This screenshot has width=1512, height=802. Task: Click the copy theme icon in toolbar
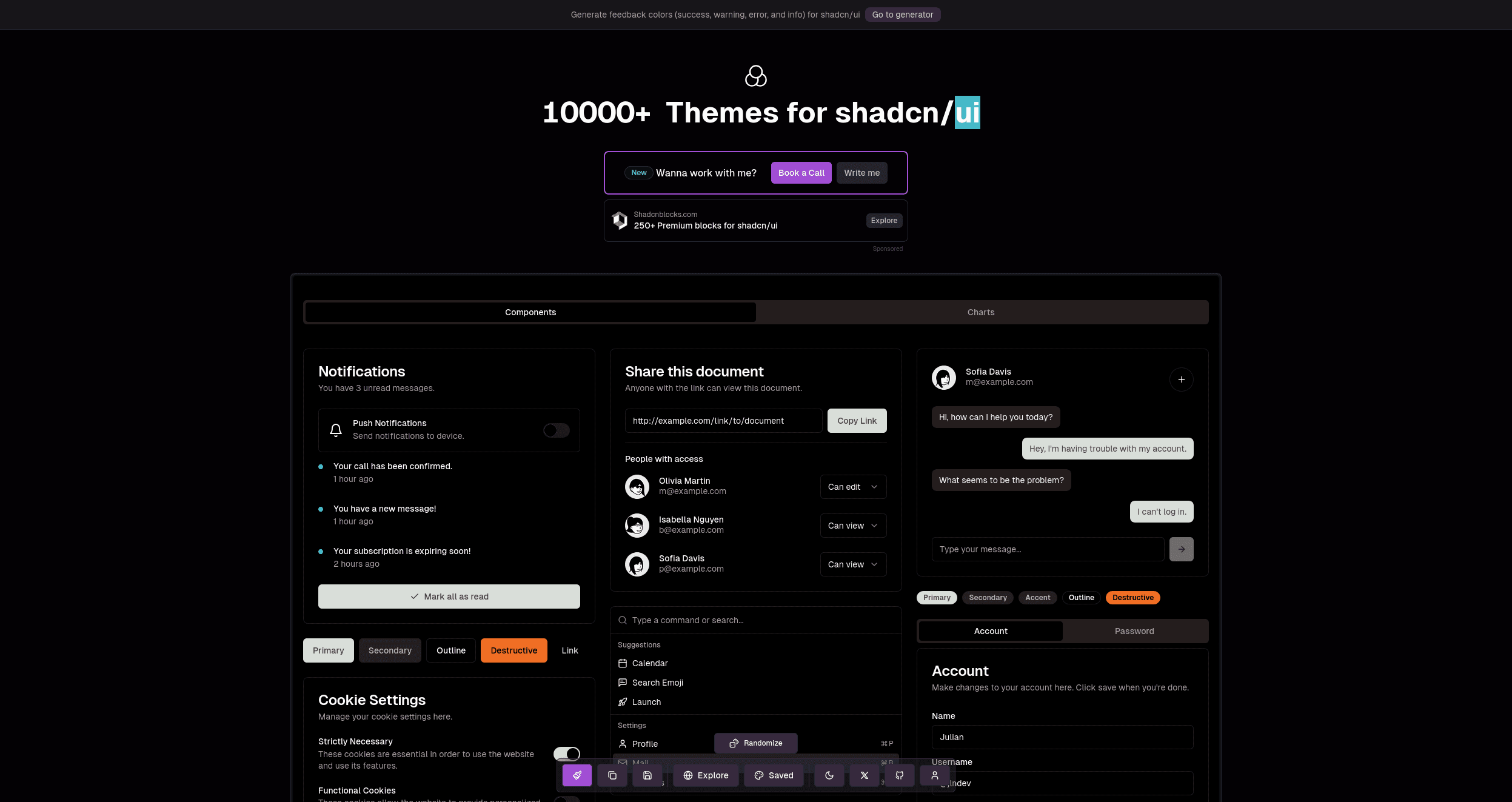[612, 775]
